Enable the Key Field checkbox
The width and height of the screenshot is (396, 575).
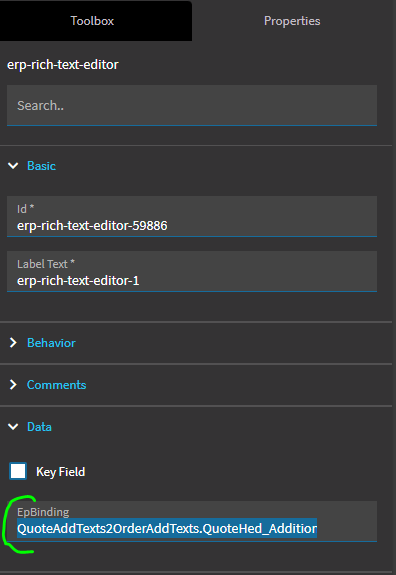tap(18, 471)
